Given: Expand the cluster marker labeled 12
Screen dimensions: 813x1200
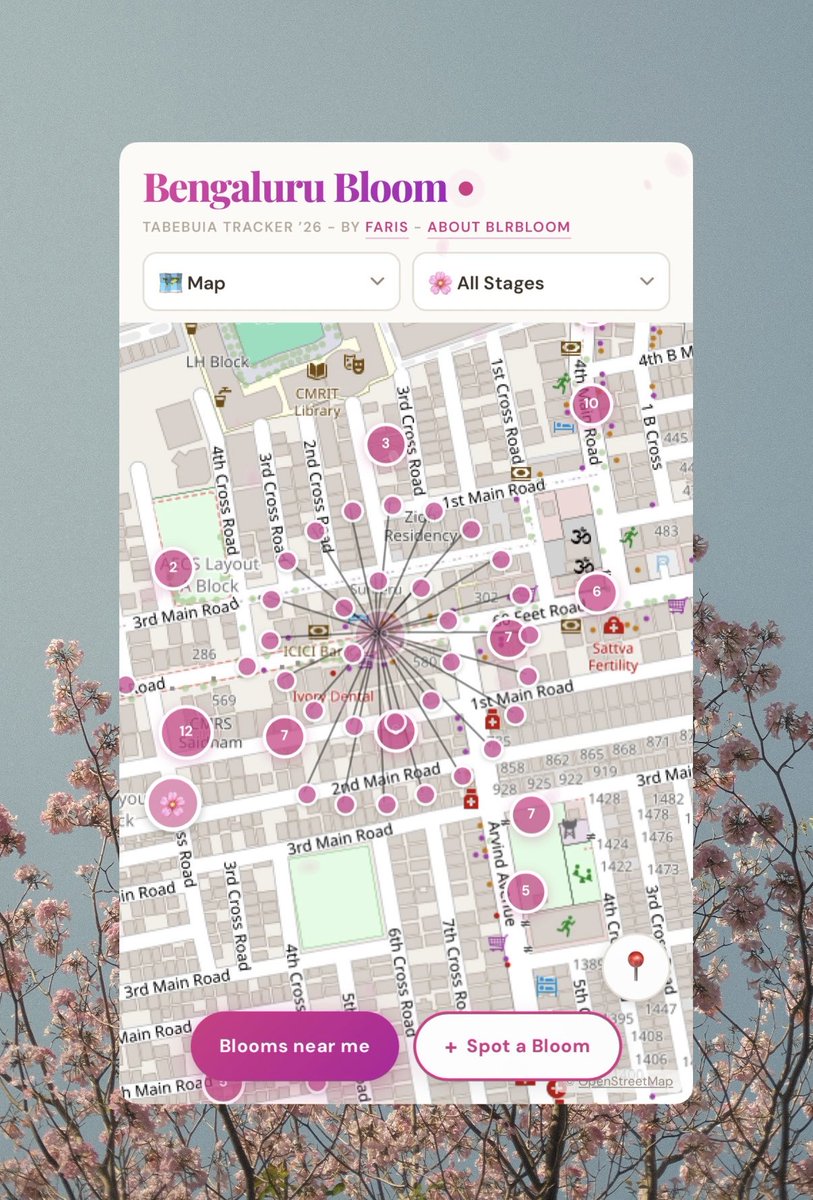Looking at the screenshot, I should tap(186, 731).
